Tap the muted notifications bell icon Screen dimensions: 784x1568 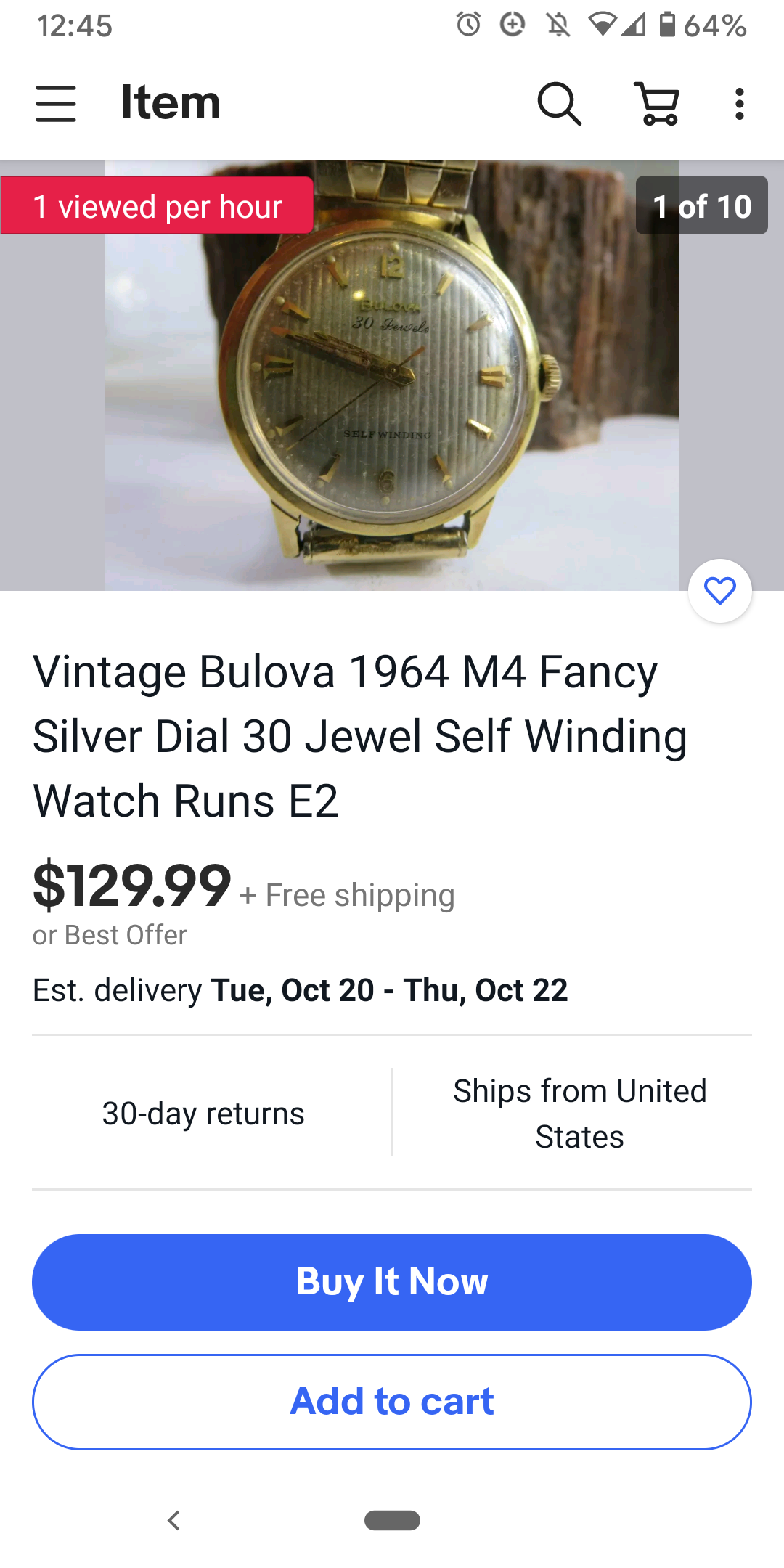point(558,25)
